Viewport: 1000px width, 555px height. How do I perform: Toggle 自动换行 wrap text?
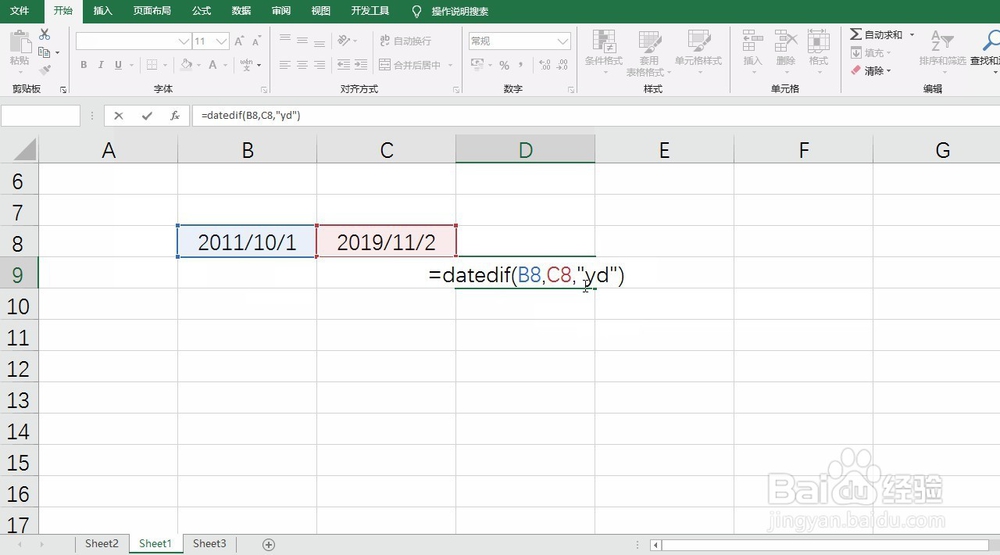tap(405, 41)
